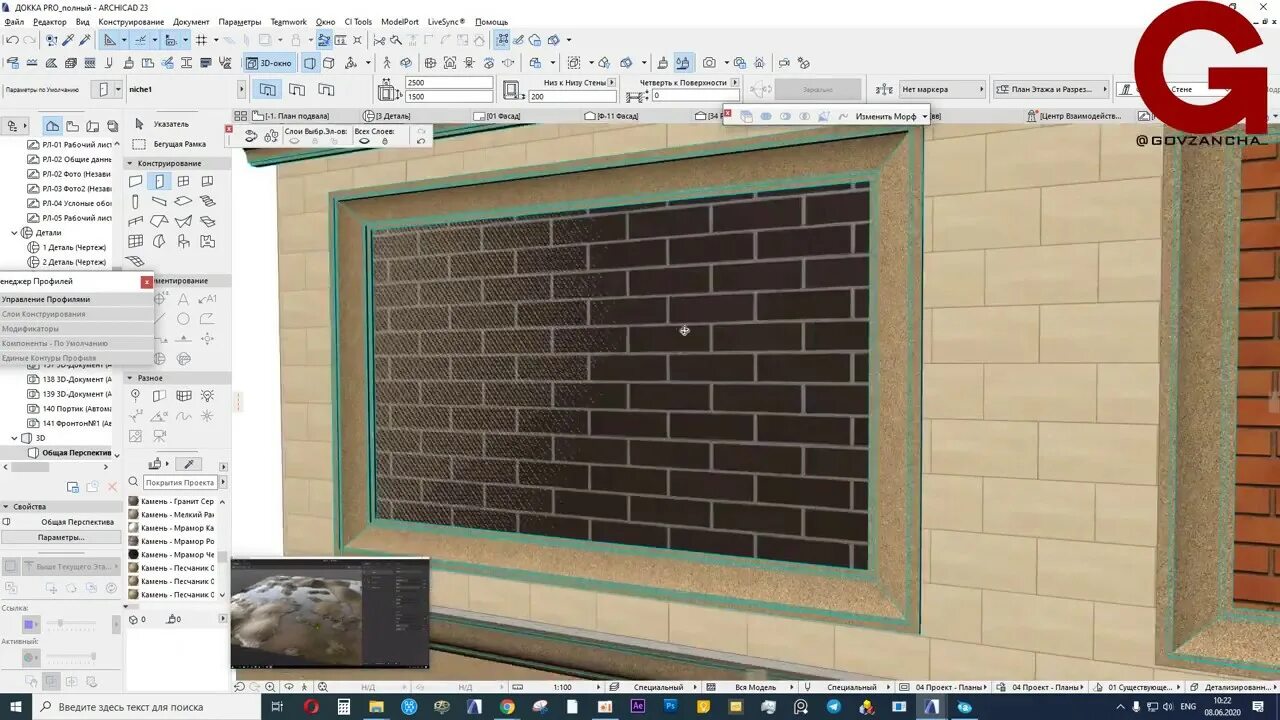
Task: Open the video thumbnail preview window
Action: click(x=330, y=613)
